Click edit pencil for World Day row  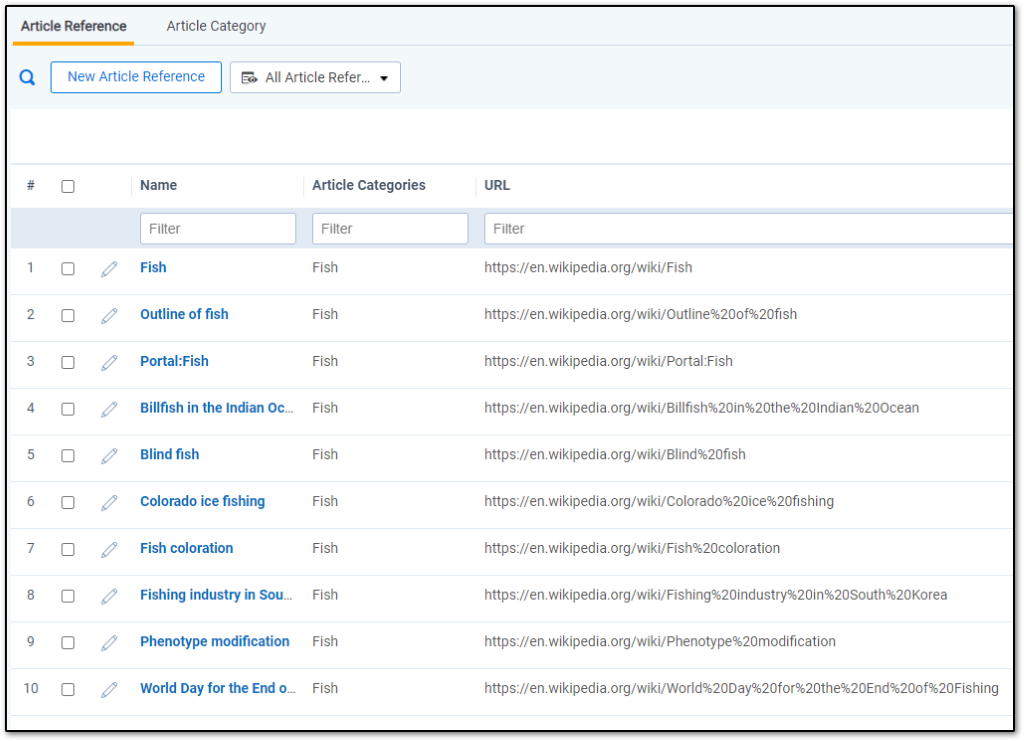109,689
